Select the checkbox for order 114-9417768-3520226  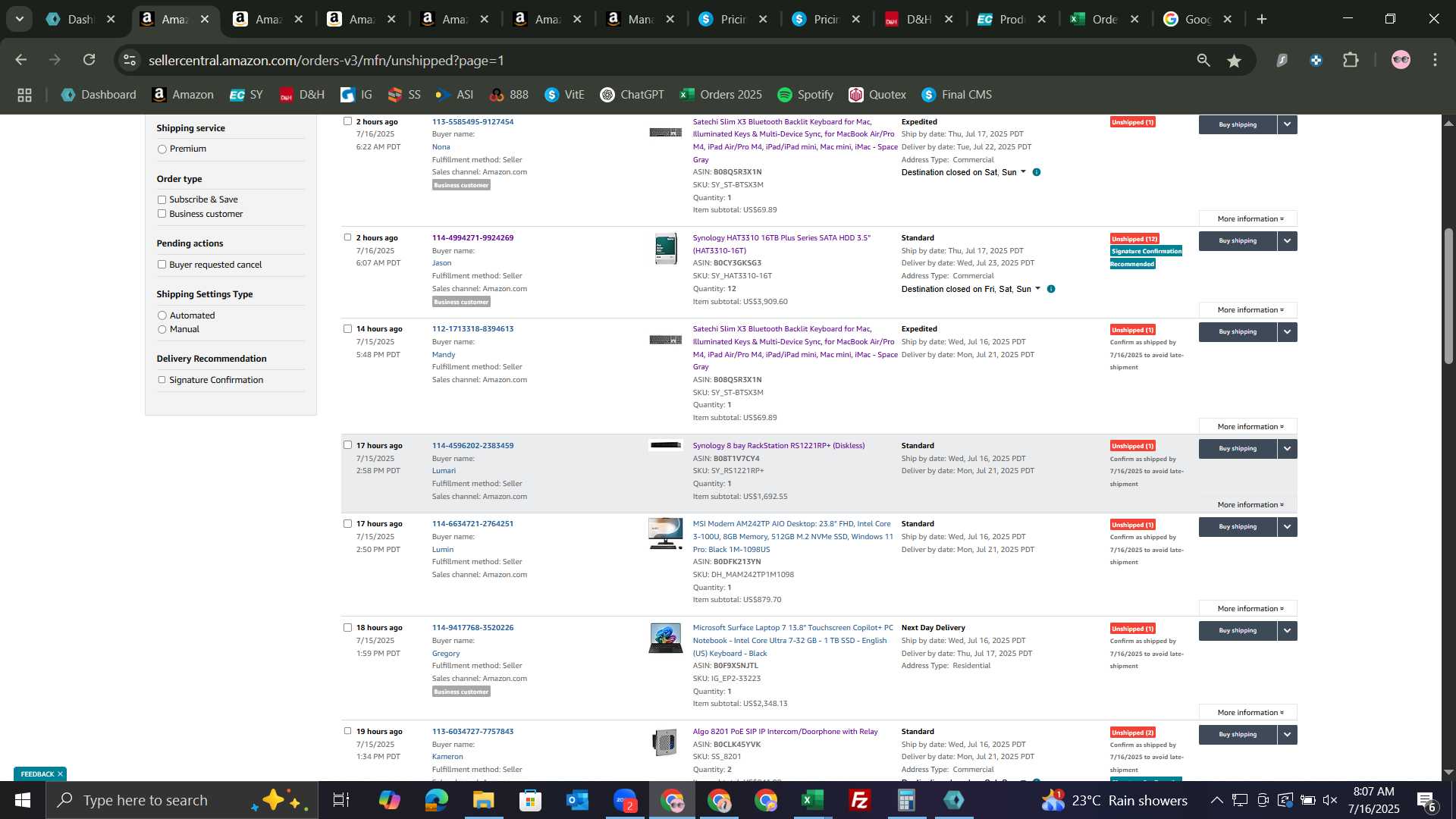pyautogui.click(x=347, y=627)
